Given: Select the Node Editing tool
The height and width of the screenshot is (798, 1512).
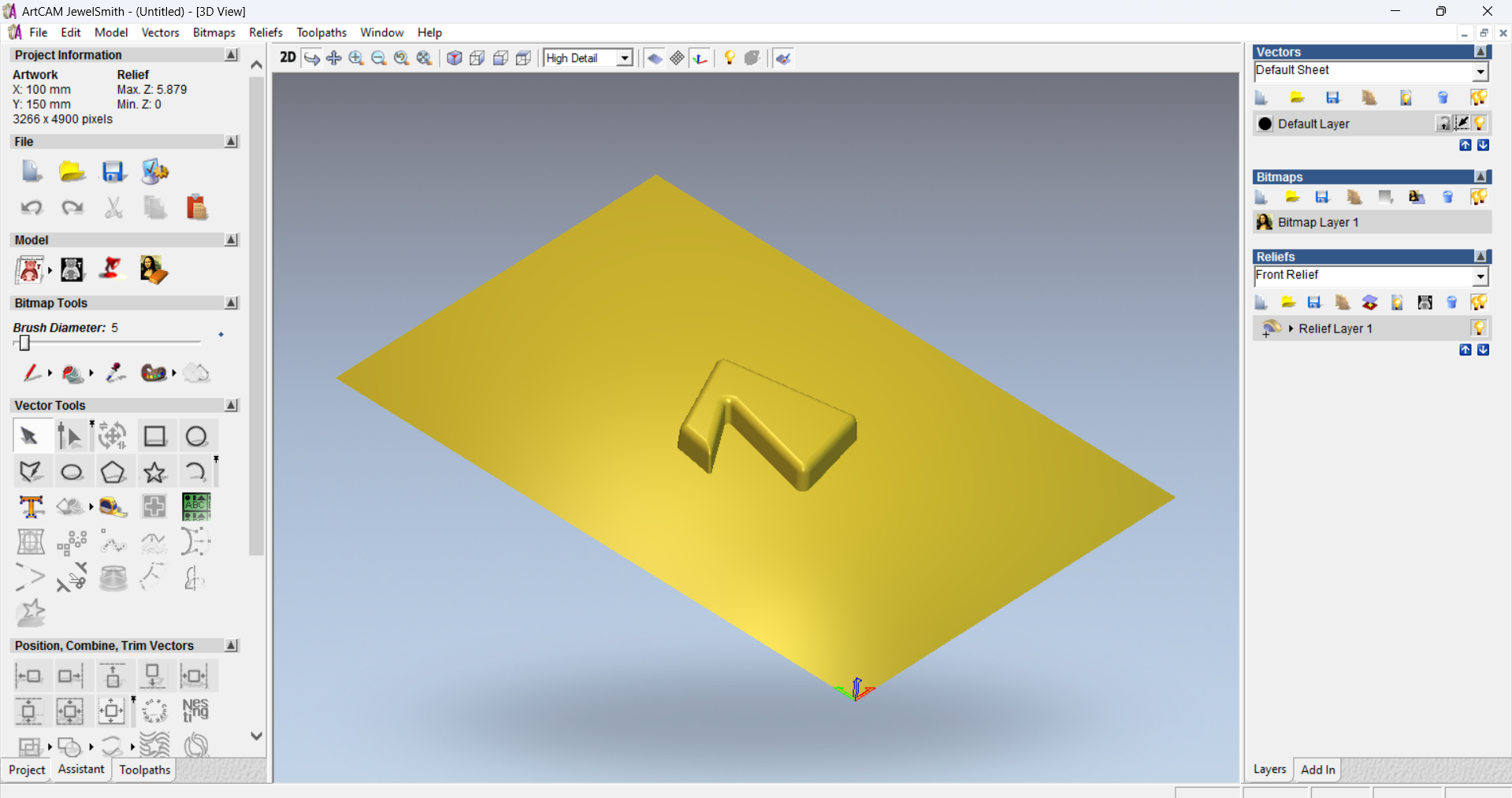Looking at the screenshot, I should point(69,436).
